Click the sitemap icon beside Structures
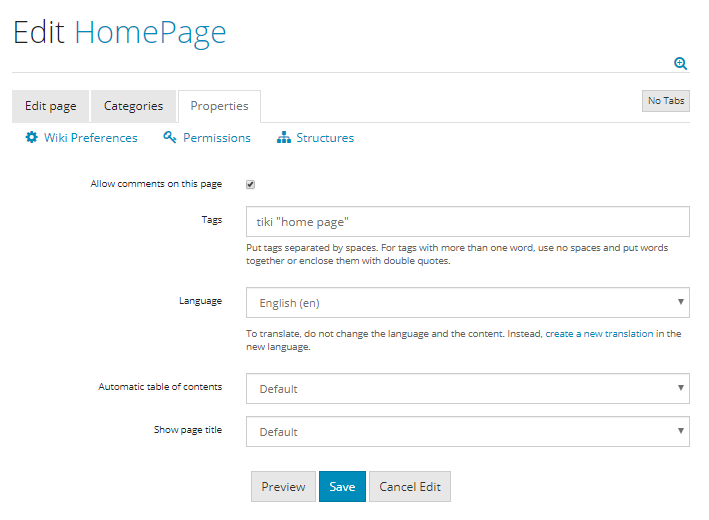This screenshot has height=520, width=709. coord(284,138)
